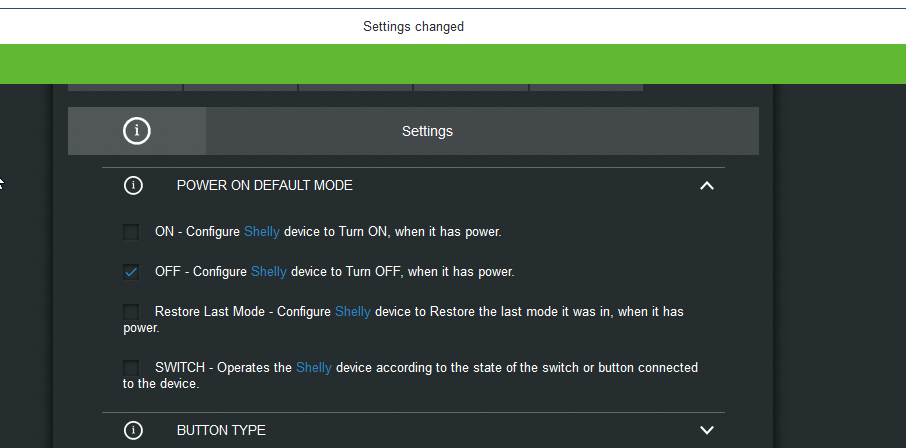Viewport: 906px width, 448px height.
Task: Uncheck the OFF power-on default checkbox
Action: point(131,272)
